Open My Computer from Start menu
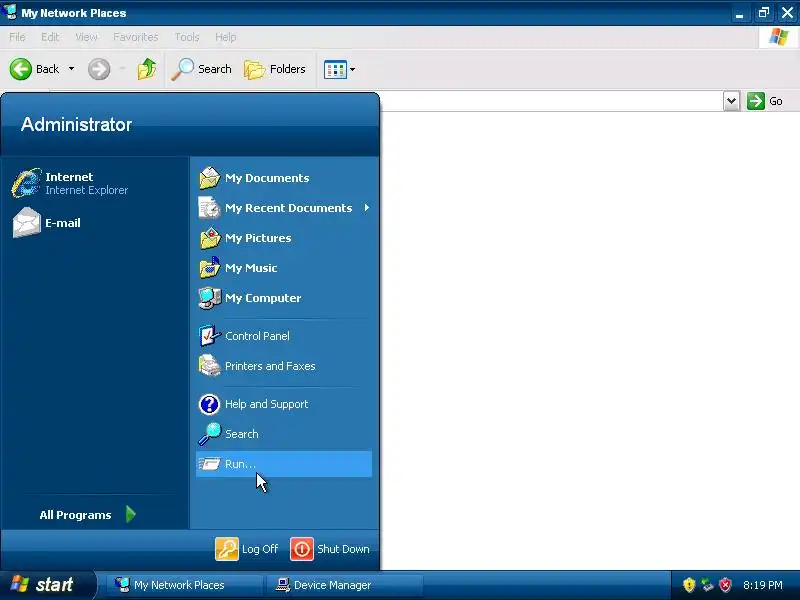This screenshot has height=600, width=800. click(284, 298)
